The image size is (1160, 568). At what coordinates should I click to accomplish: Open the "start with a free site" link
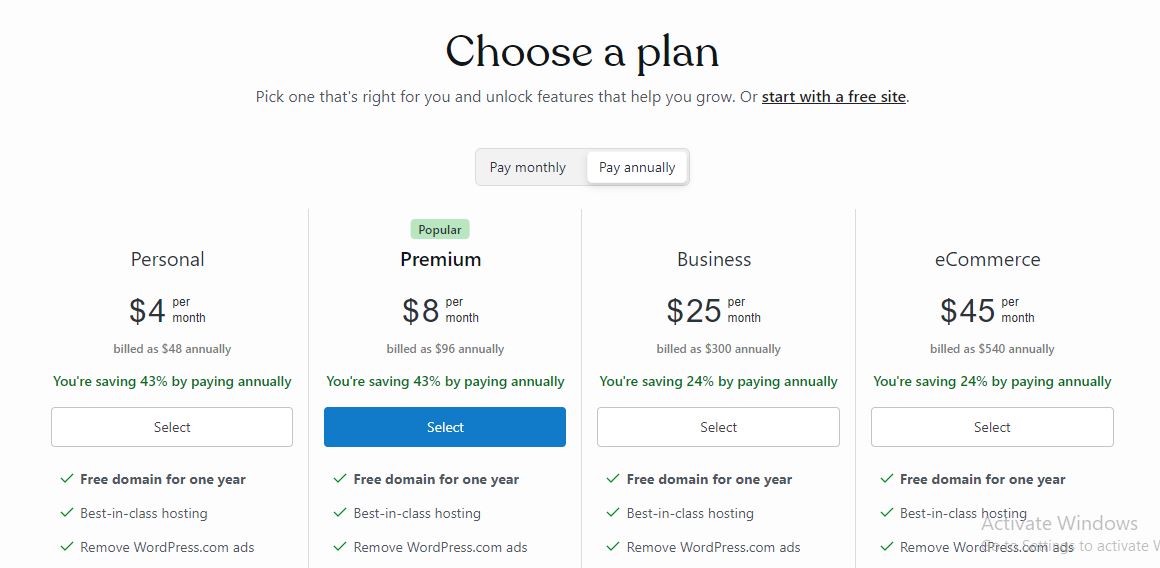pyautogui.click(x=833, y=97)
